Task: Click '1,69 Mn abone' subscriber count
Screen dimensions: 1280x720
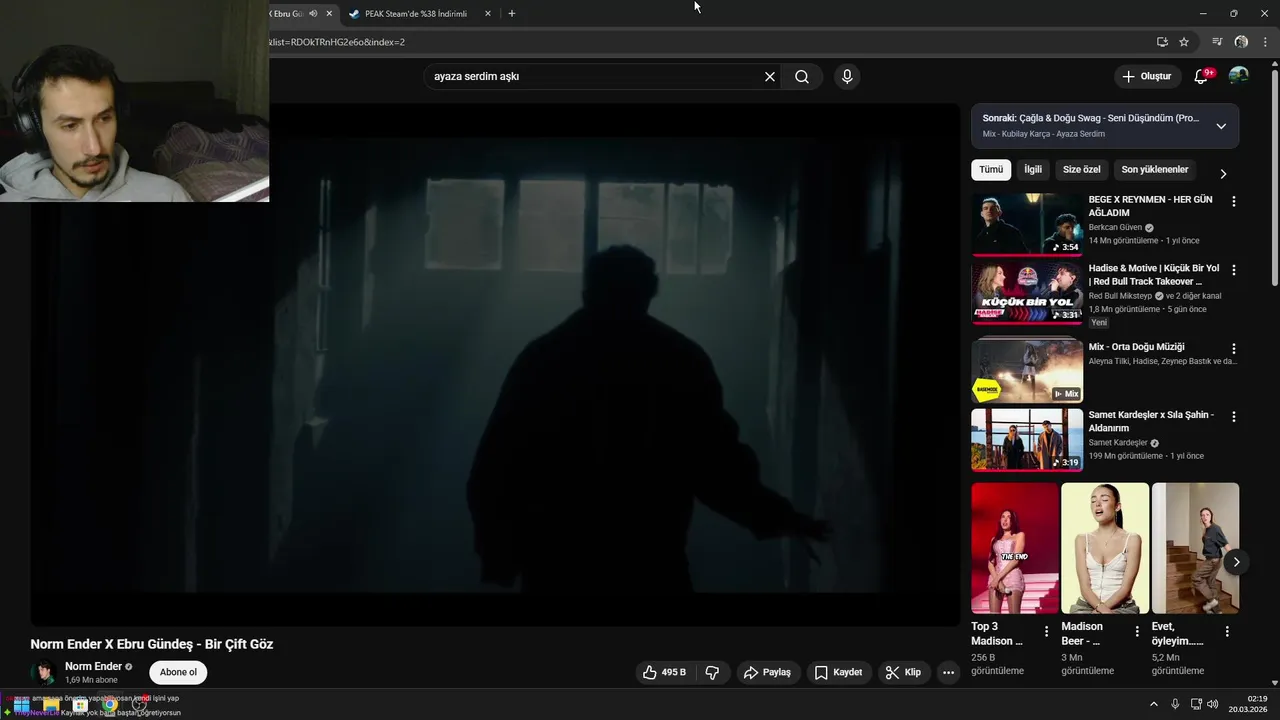Action: coord(91,680)
